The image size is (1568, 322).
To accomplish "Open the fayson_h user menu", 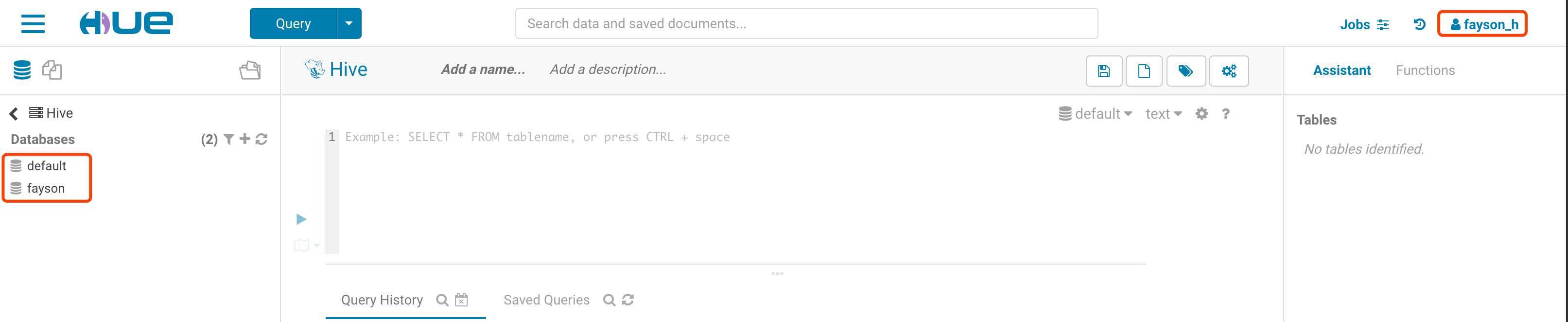I will coord(1483,24).
